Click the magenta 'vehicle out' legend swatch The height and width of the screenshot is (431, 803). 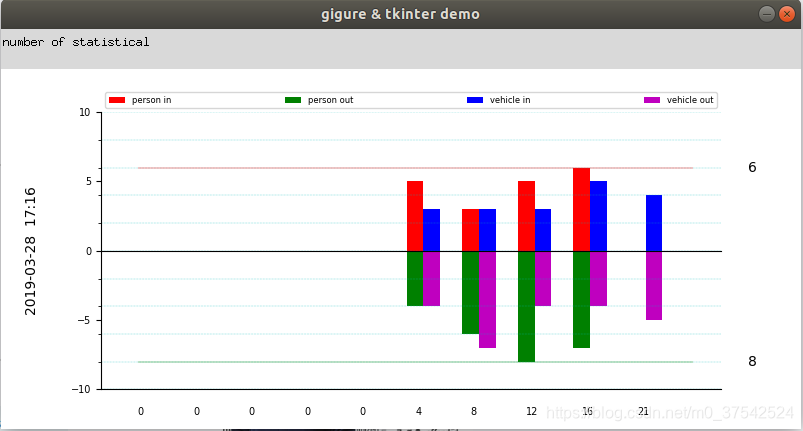(x=652, y=100)
